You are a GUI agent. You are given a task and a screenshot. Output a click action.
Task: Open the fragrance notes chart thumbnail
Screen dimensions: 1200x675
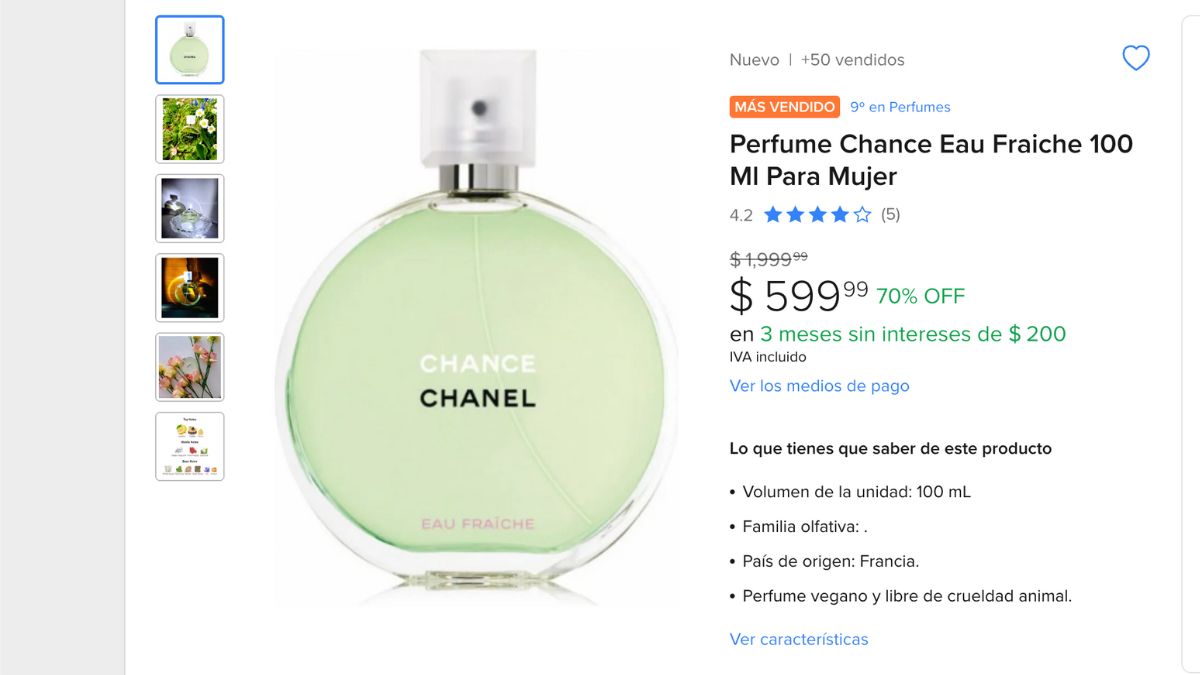point(190,446)
